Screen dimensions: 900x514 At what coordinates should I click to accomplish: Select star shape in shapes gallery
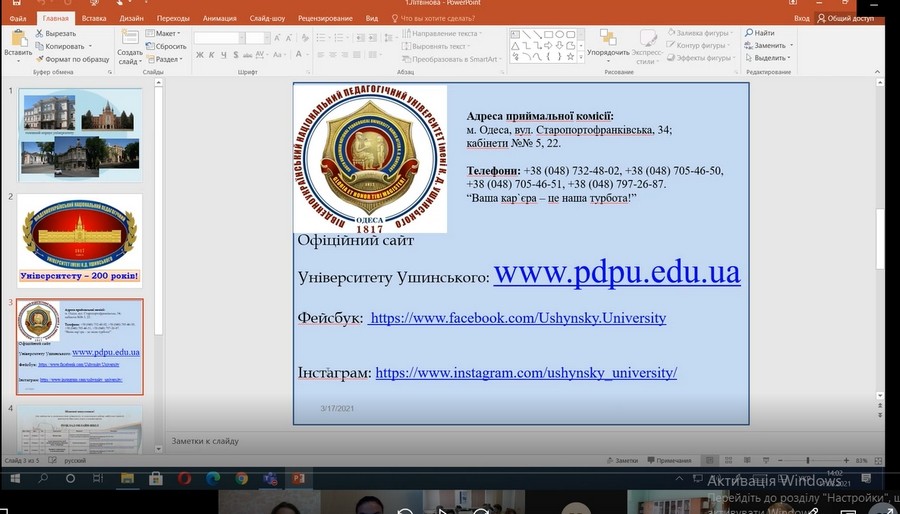pos(571,56)
